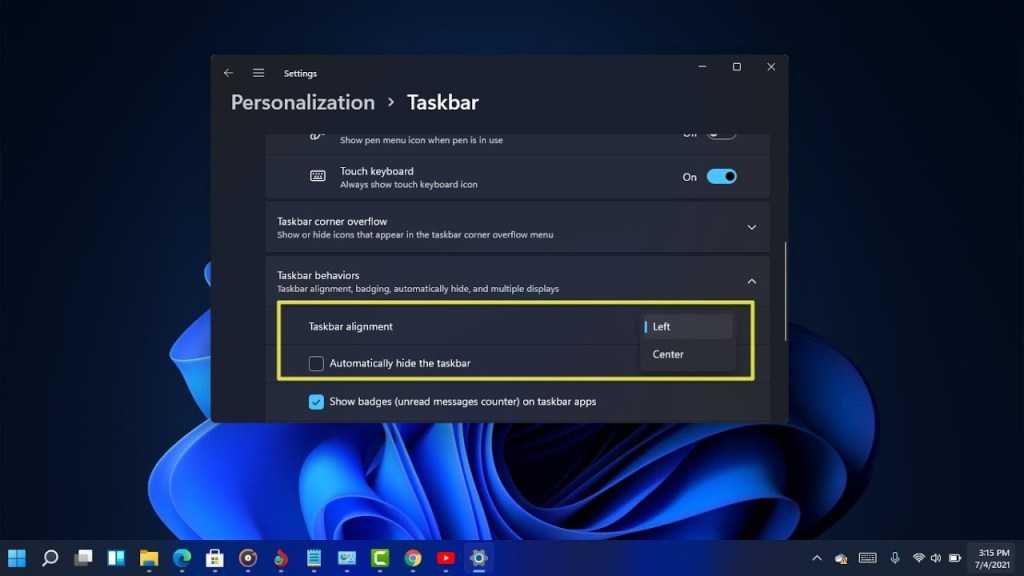The image size is (1024, 576).
Task: Click the Personalization breadcrumb link
Action: tap(303, 103)
